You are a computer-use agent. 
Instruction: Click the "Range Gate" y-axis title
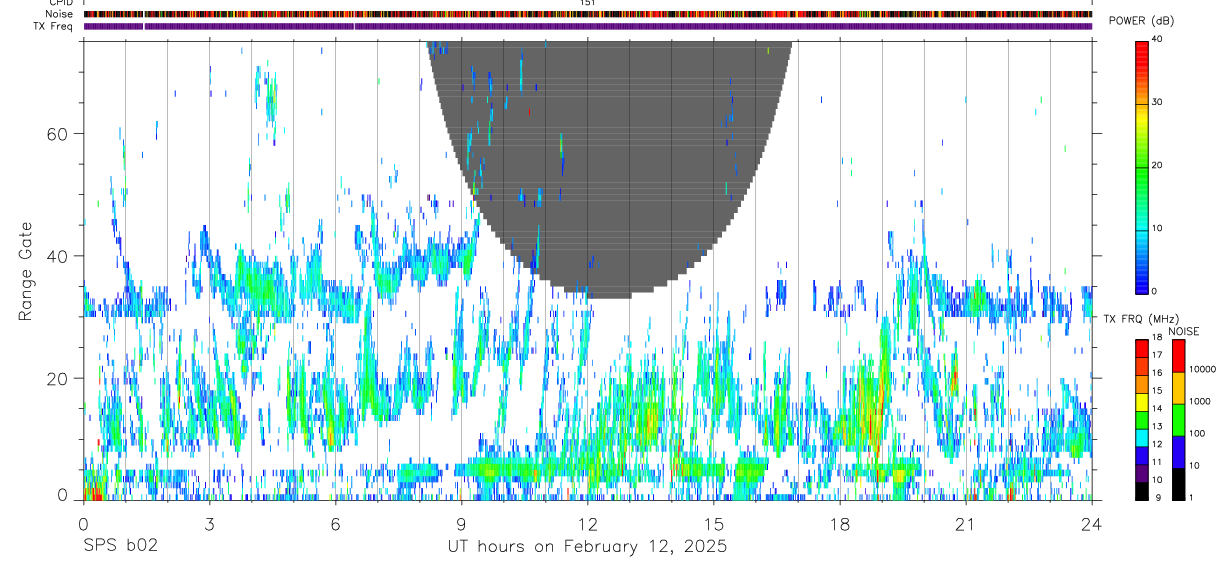click(x=25, y=270)
